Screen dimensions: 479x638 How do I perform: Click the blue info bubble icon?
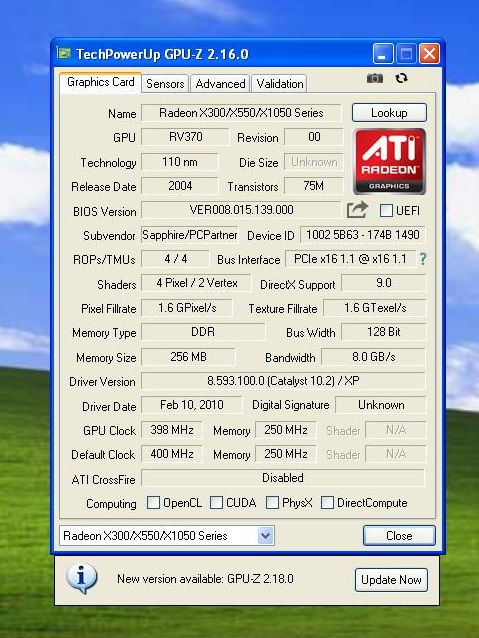81,578
